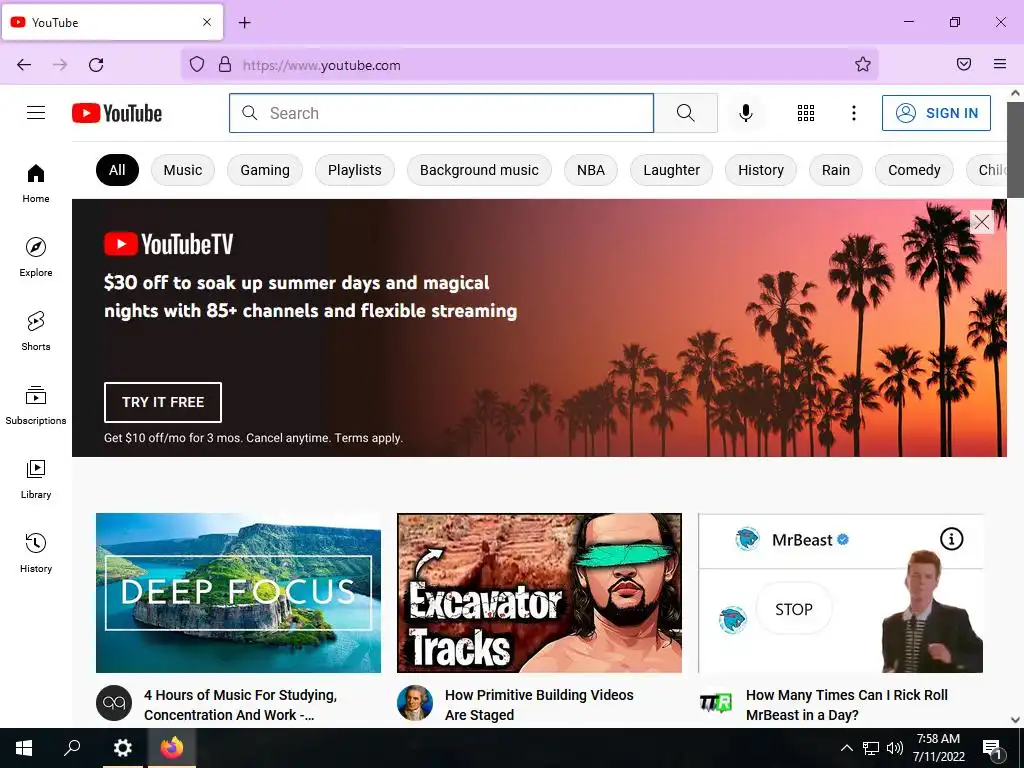Click the magnifier search button beside the search box
The width and height of the screenshot is (1024, 768).
pos(686,113)
